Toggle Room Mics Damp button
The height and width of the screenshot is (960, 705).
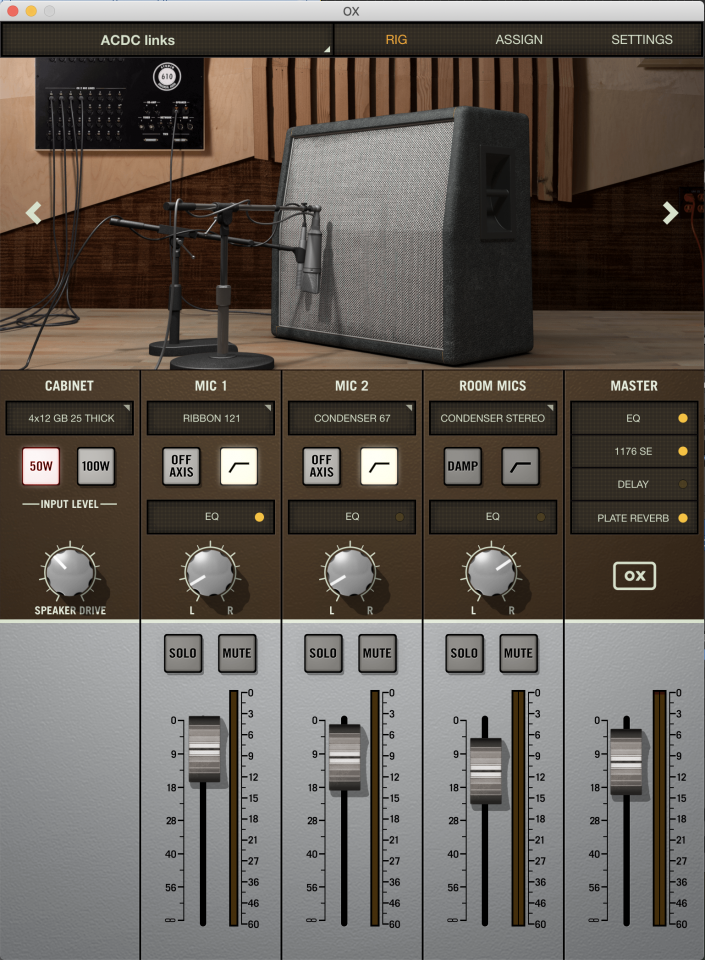tap(463, 467)
